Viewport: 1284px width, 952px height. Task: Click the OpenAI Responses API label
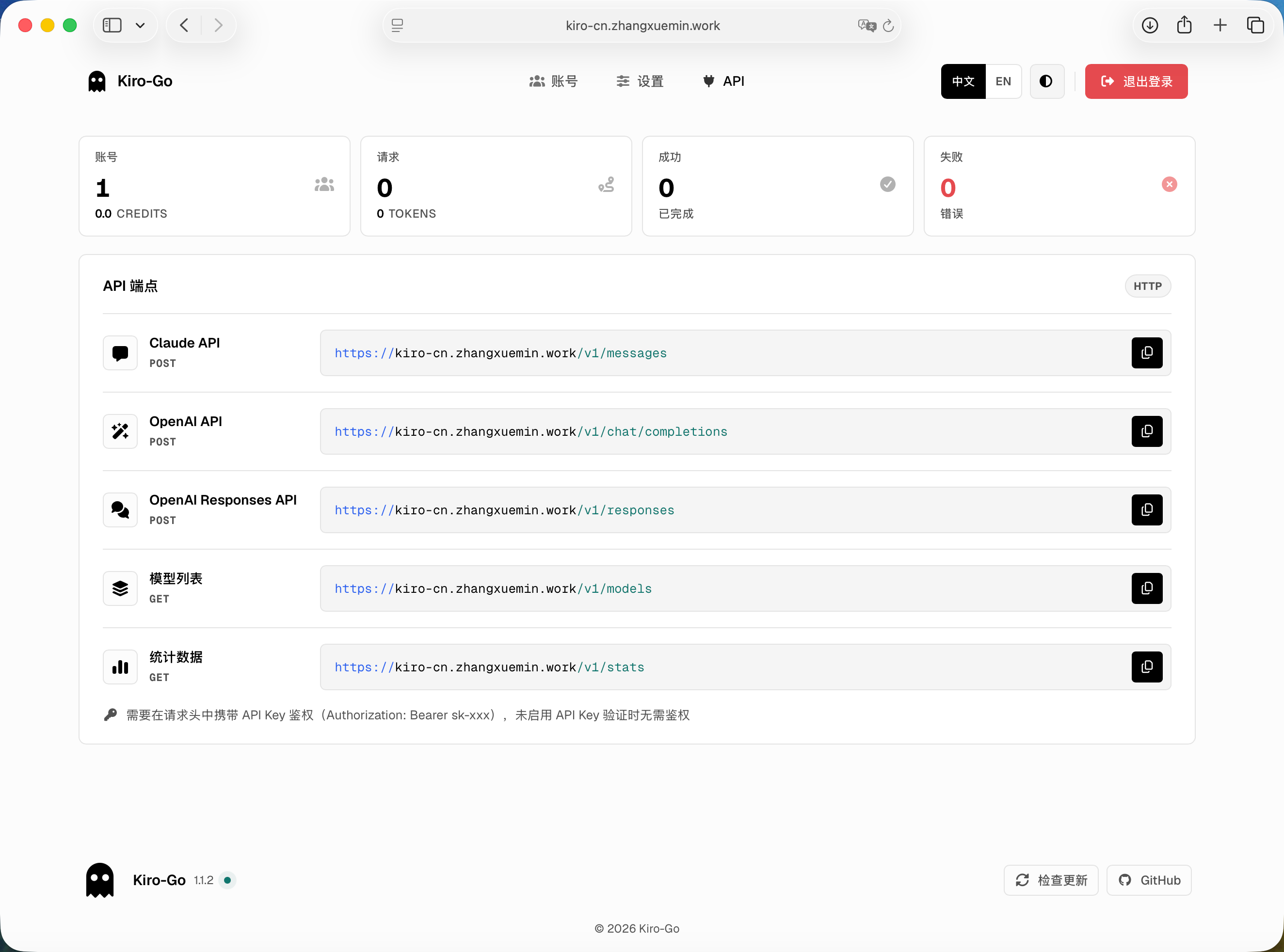click(x=223, y=500)
